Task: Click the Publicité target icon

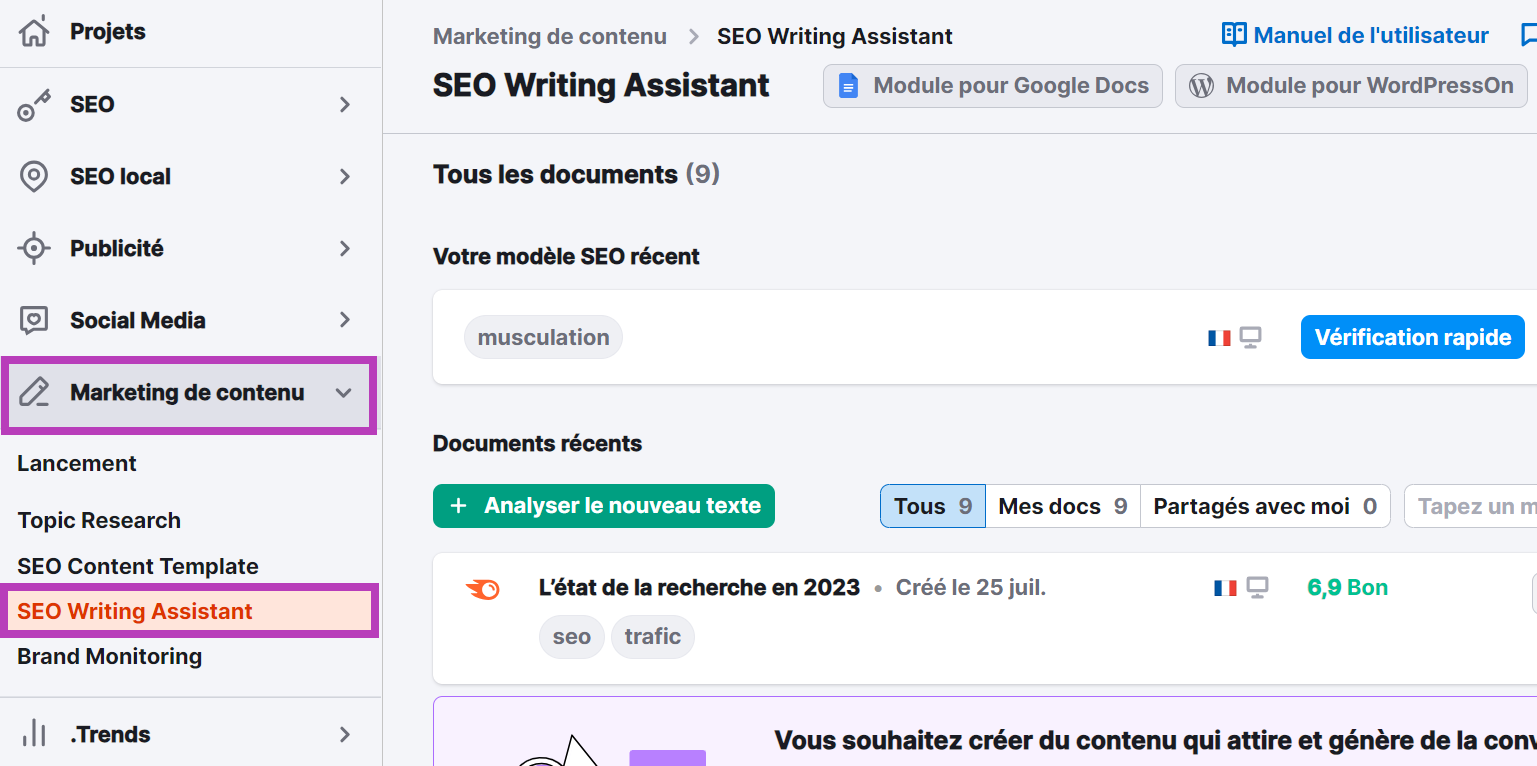Action: 34,249
